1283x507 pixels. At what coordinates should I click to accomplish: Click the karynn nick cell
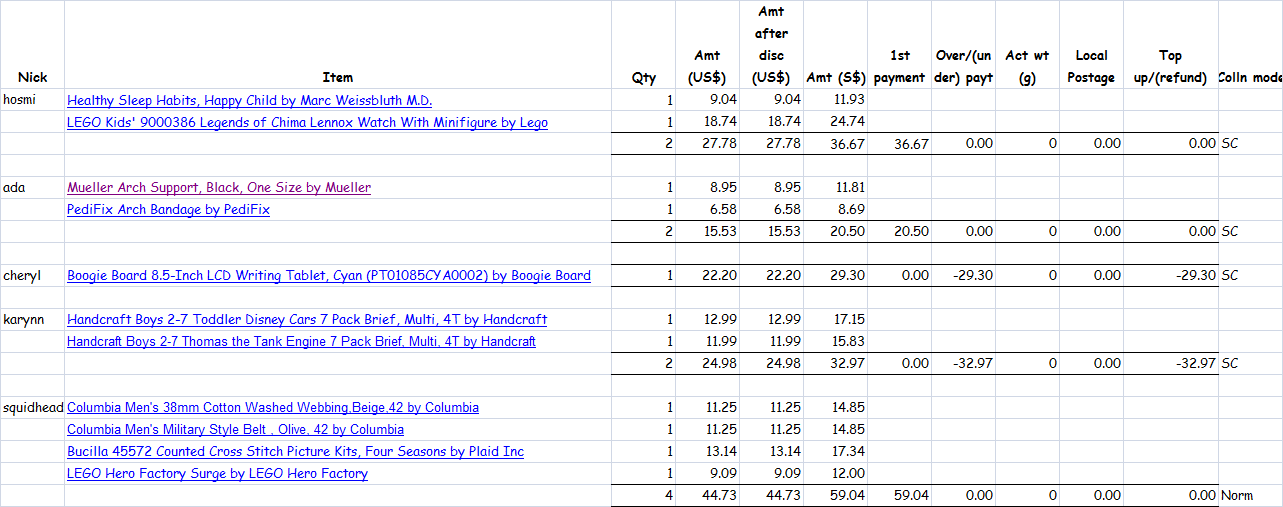[x=32, y=320]
